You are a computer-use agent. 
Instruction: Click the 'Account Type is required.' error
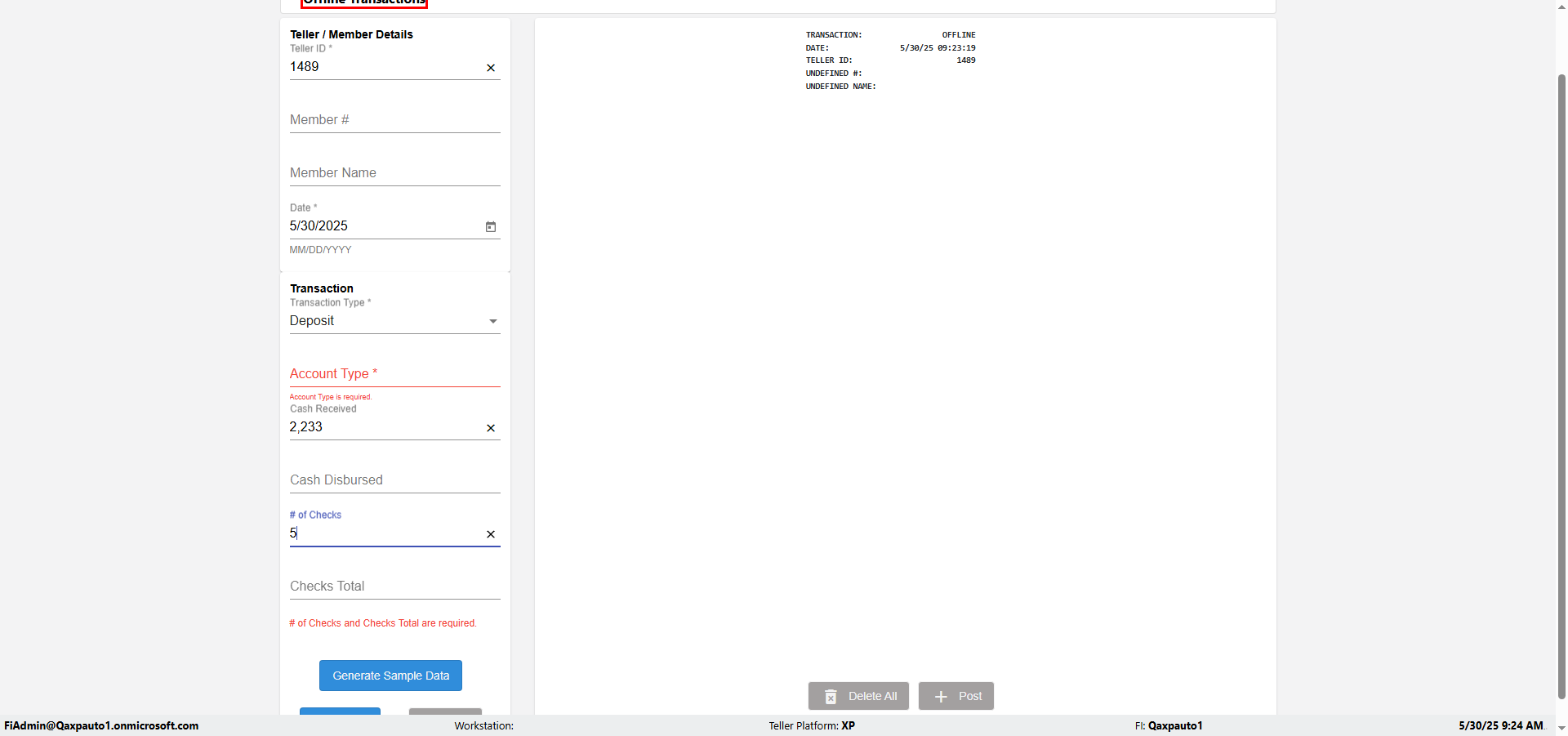[331, 397]
